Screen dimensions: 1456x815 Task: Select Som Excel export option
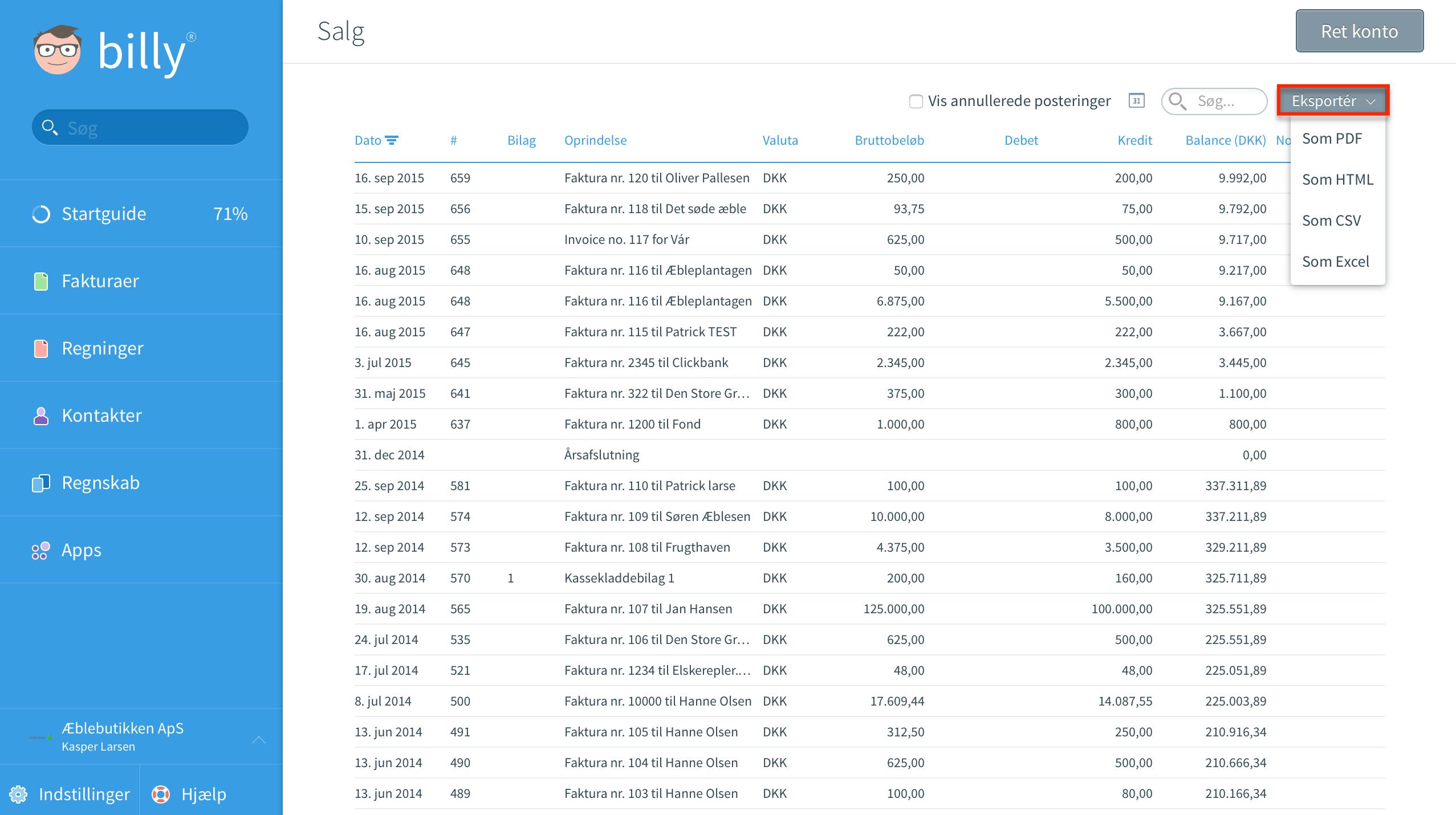pos(1337,262)
